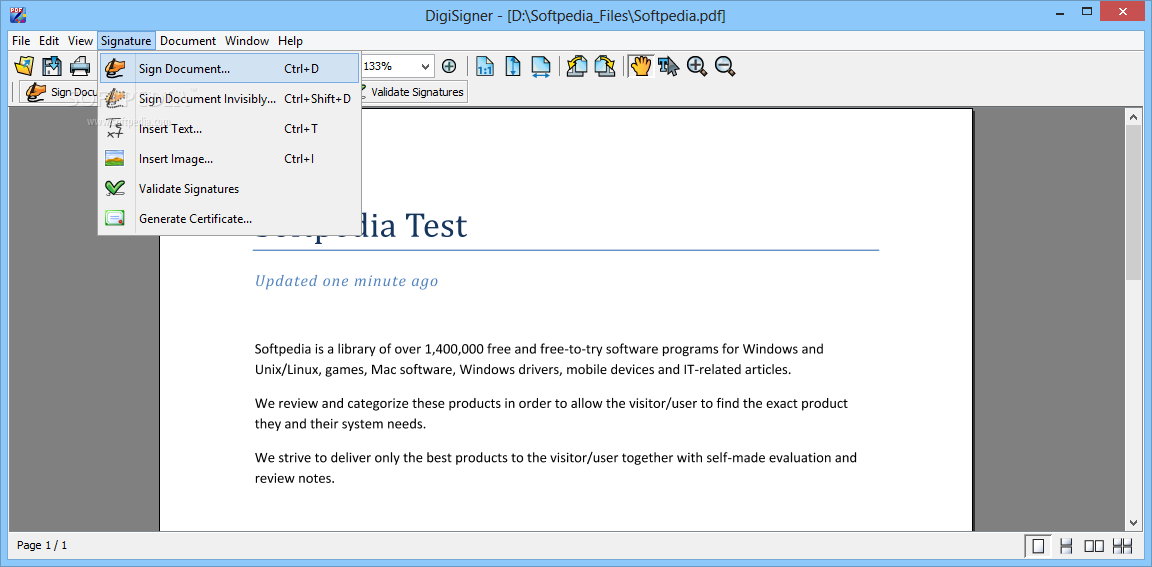The width and height of the screenshot is (1152, 567).
Task: Click the Print toolbar icon
Action: [x=79, y=66]
